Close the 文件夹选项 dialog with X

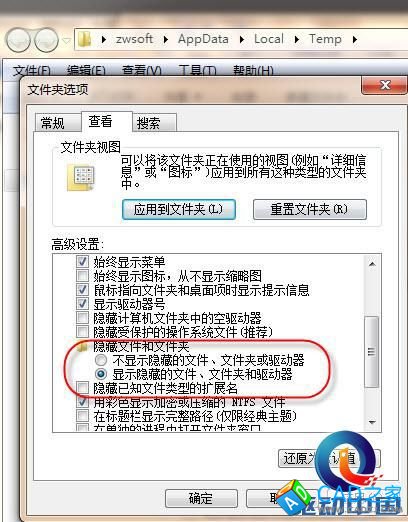tap(384, 85)
